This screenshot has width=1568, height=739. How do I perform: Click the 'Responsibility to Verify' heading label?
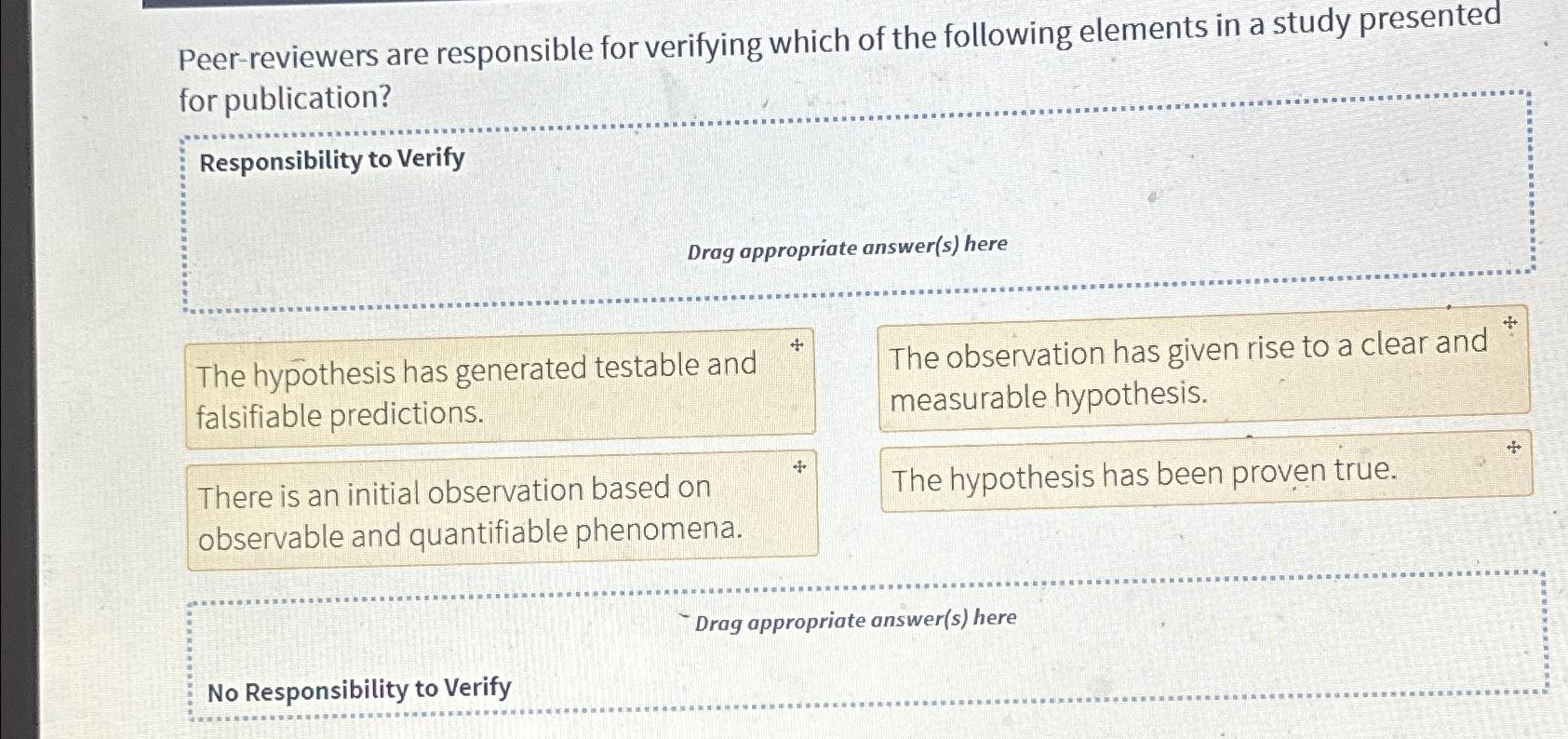(x=330, y=160)
